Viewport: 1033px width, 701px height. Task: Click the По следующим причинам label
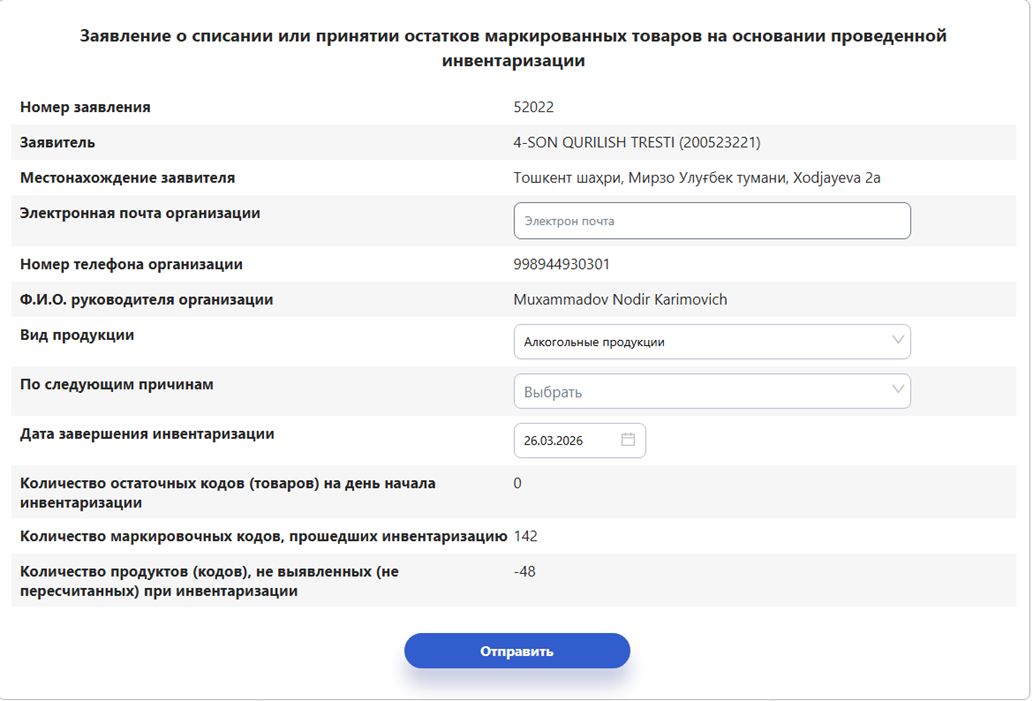tap(117, 384)
